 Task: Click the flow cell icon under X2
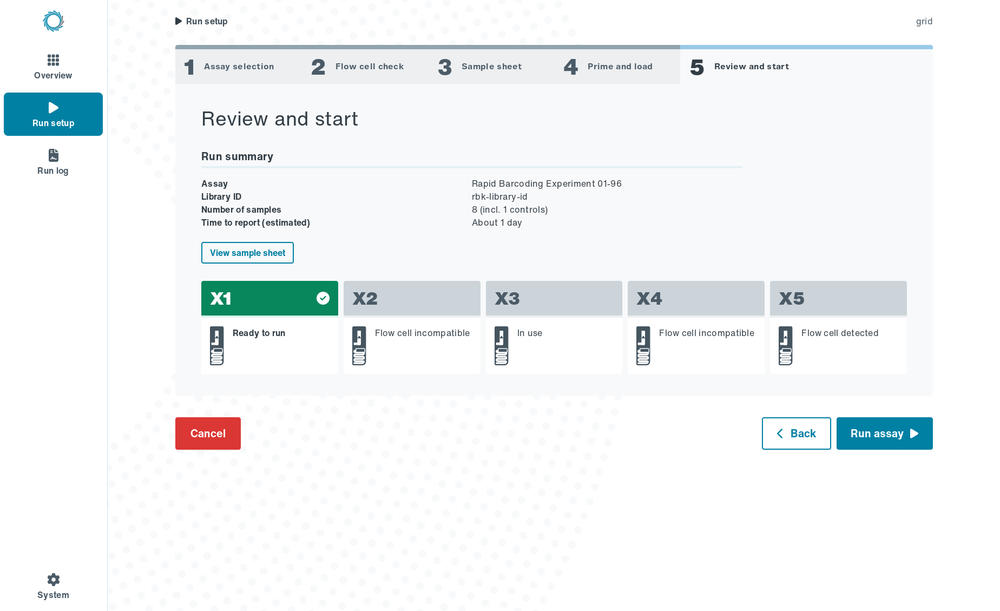click(x=359, y=346)
